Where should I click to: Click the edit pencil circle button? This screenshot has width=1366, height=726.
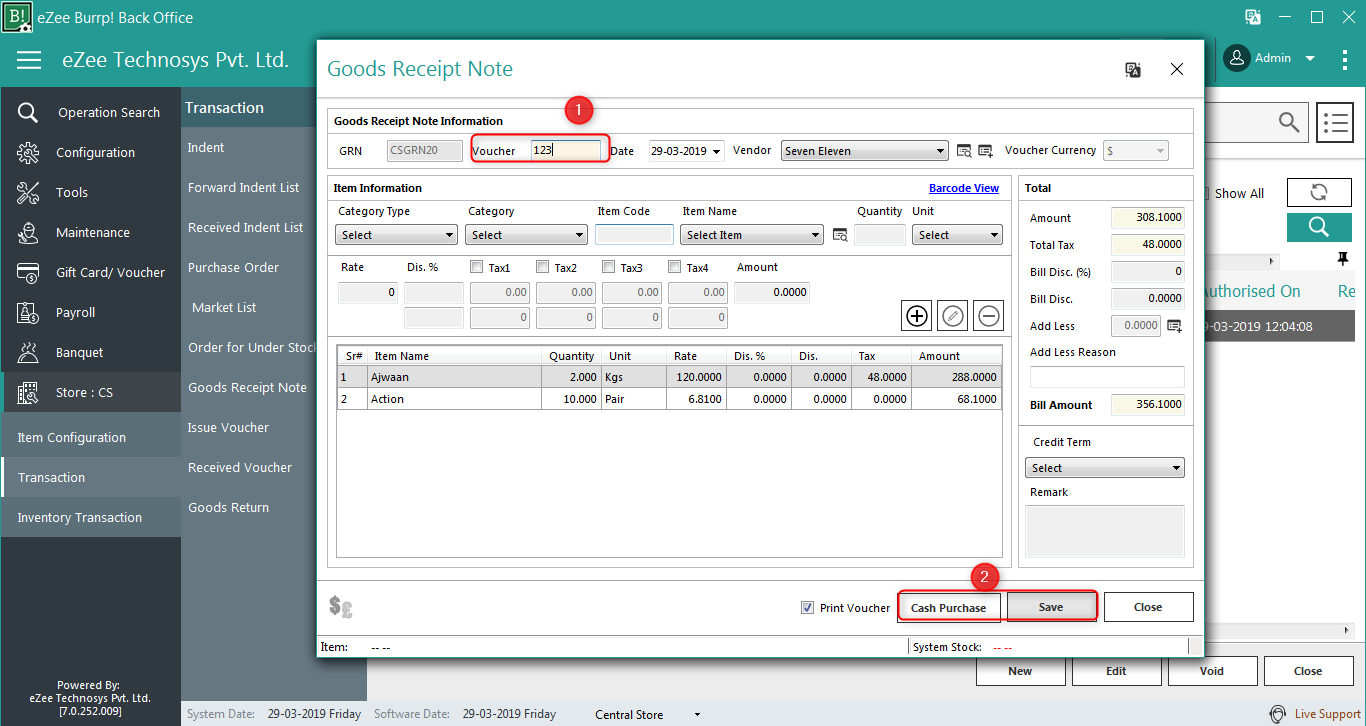[953, 316]
